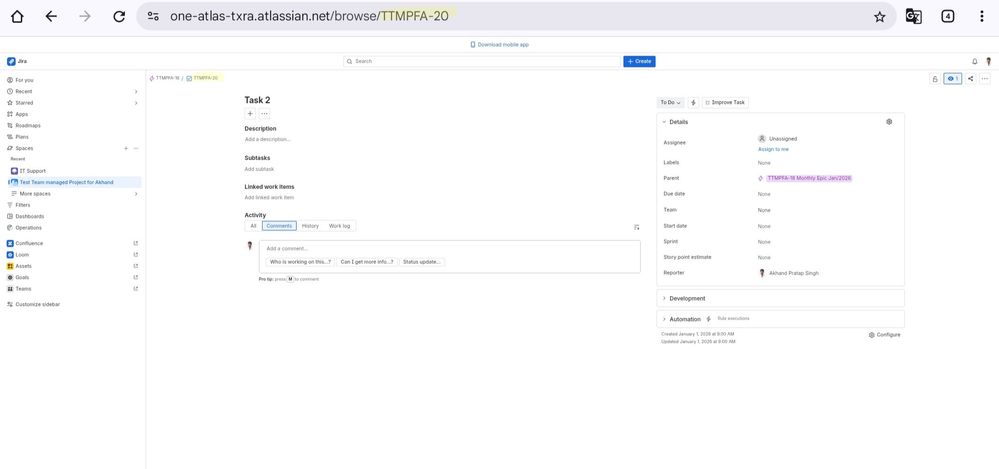Open work item more actions menu
This screenshot has width=999, height=469.
[985, 79]
